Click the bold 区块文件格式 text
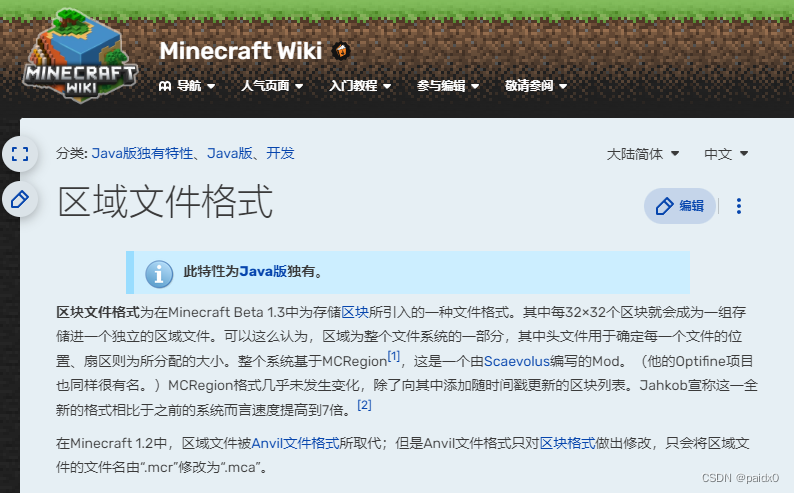Viewport: 794px width, 493px height. (98, 312)
